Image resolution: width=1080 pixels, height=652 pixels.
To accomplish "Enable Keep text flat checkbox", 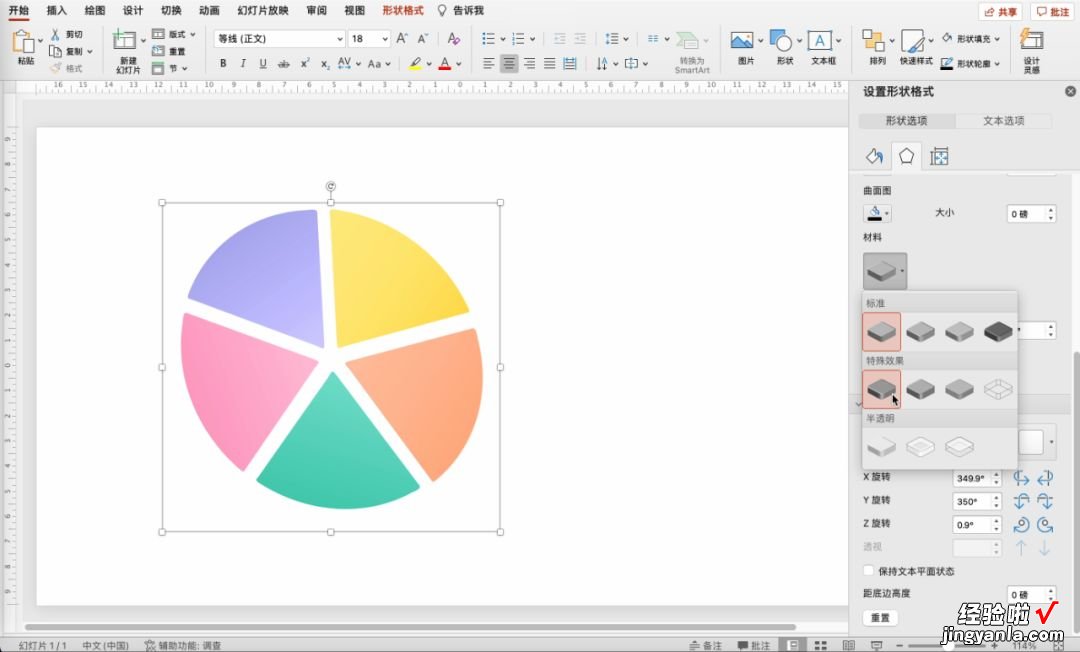I will point(869,570).
